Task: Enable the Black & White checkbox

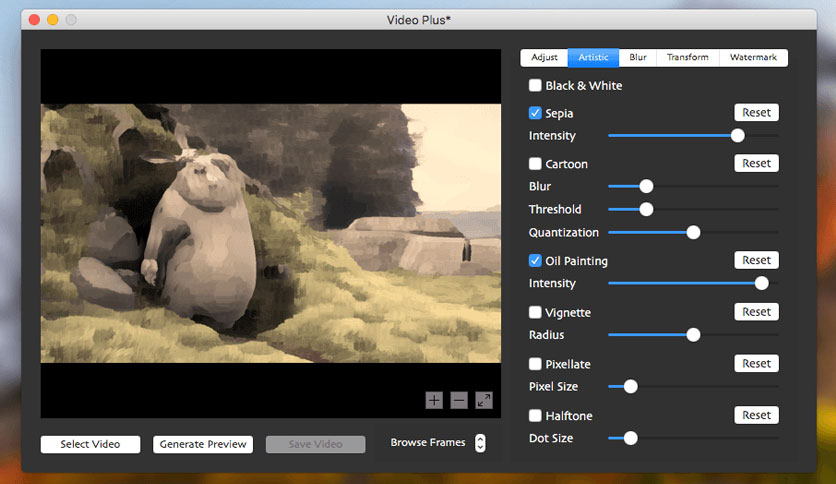Action: click(535, 85)
